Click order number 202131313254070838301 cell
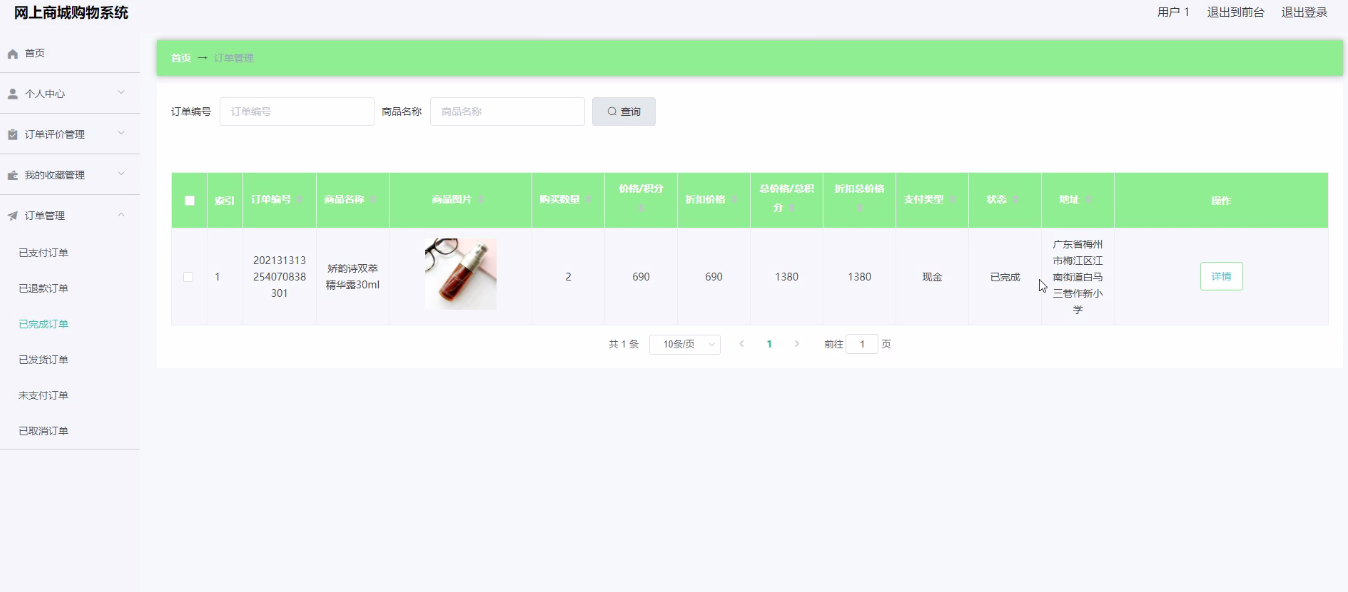The image size is (1348, 592). tap(279, 277)
